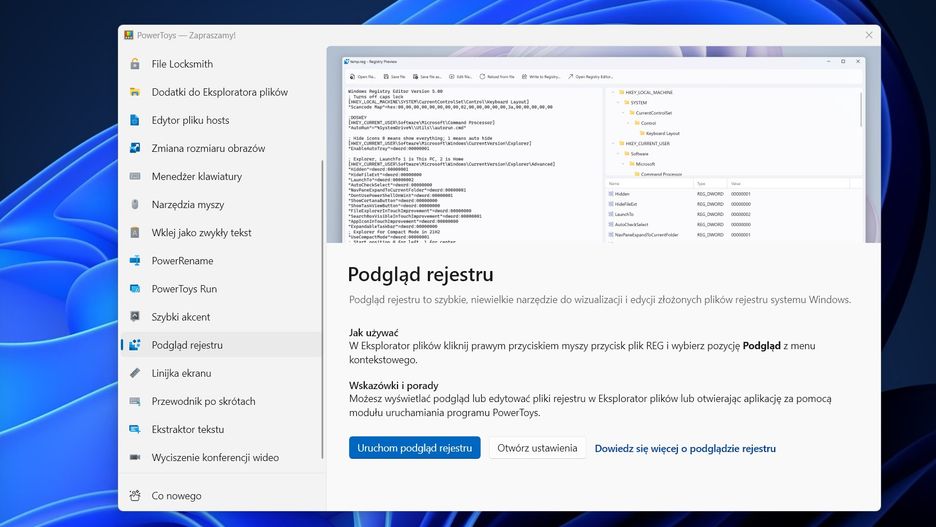Click the Zmiana rozmiaru obrazów icon

135,148
